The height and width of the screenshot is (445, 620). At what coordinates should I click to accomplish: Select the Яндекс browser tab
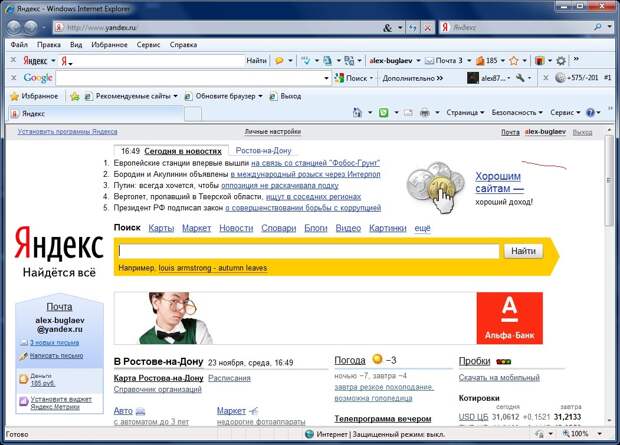96,114
